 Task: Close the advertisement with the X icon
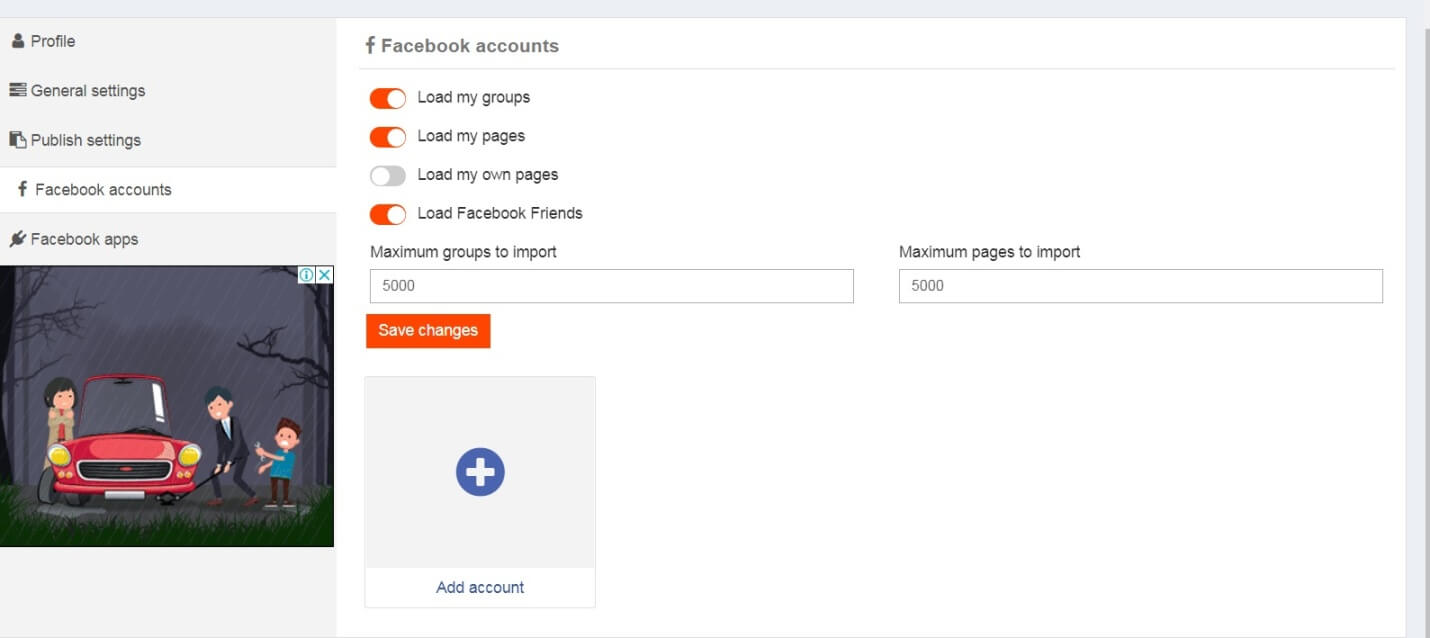(325, 275)
